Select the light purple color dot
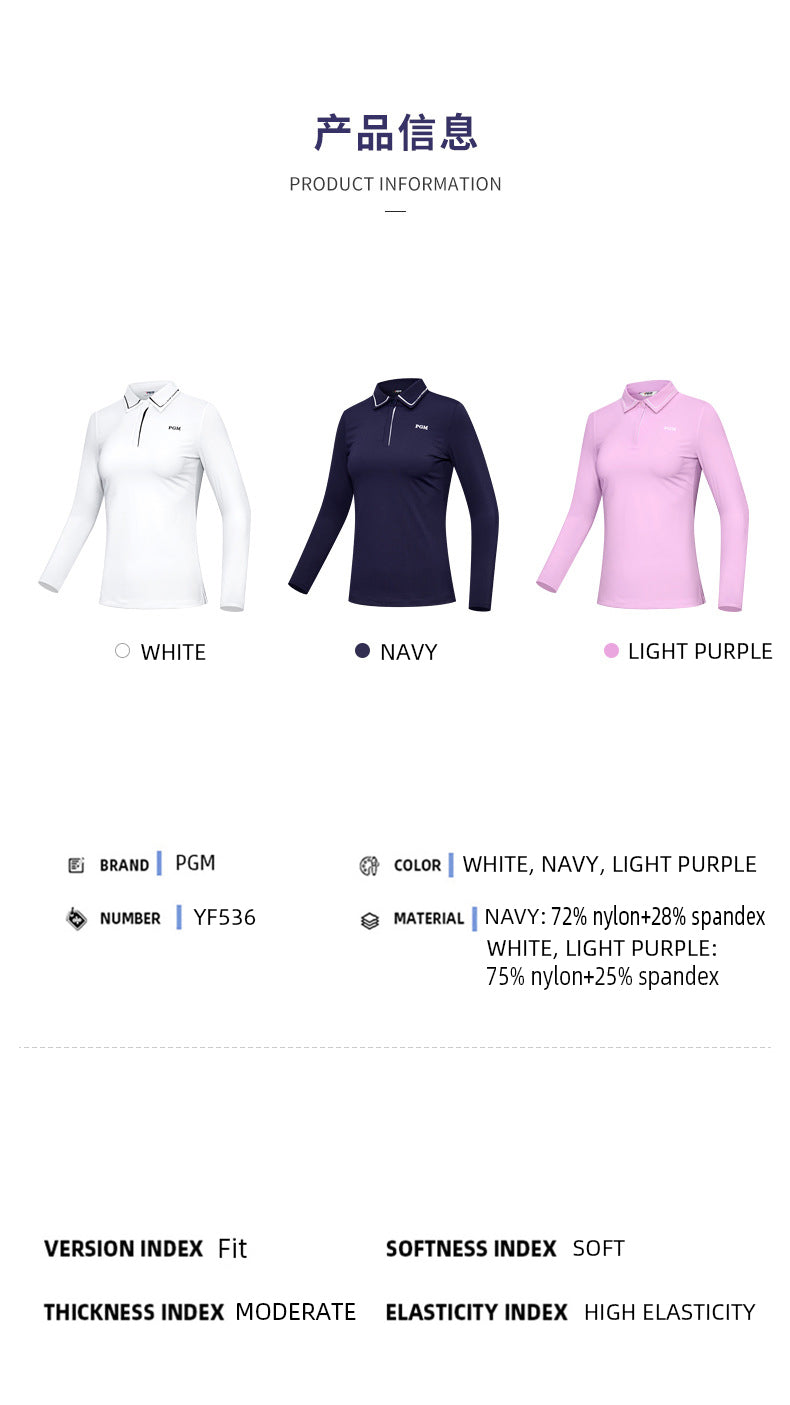The height and width of the screenshot is (1405, 790). point(611,651)
